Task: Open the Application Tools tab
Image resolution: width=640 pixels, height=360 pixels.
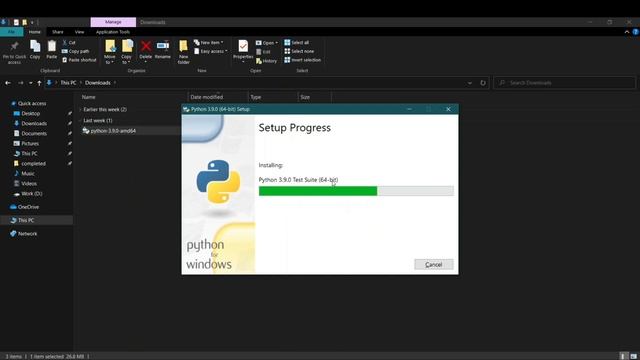Action: 113,32
